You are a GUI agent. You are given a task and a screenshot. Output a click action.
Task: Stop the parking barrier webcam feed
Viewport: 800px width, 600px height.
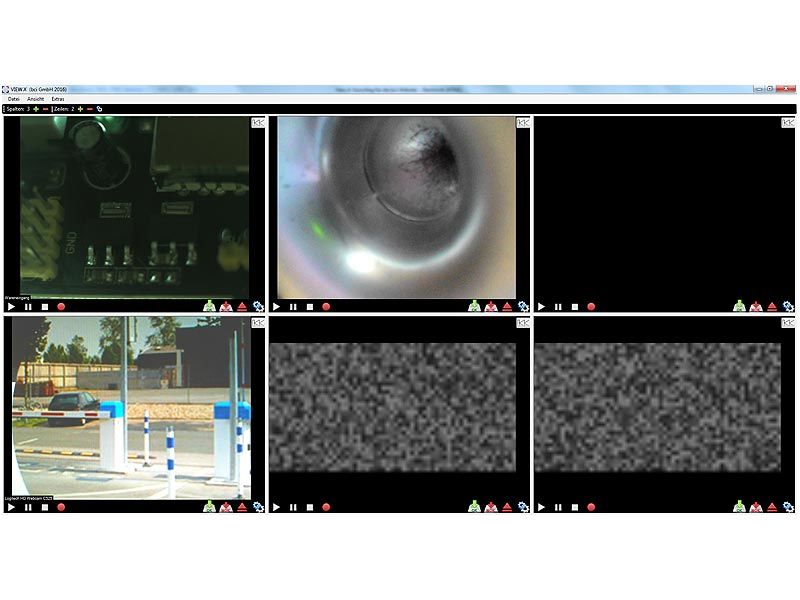[x=45, y=507]
